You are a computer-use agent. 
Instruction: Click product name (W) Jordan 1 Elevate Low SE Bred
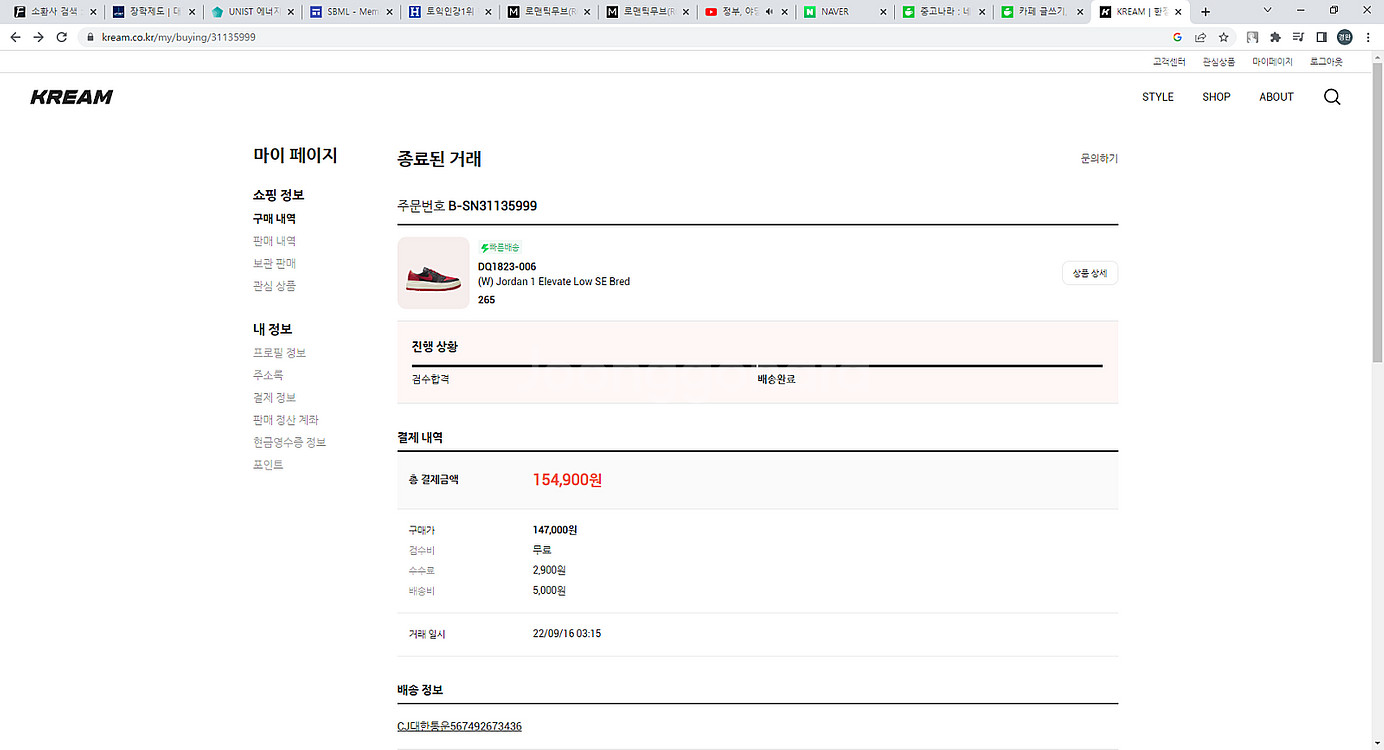(x=554, y=282)
